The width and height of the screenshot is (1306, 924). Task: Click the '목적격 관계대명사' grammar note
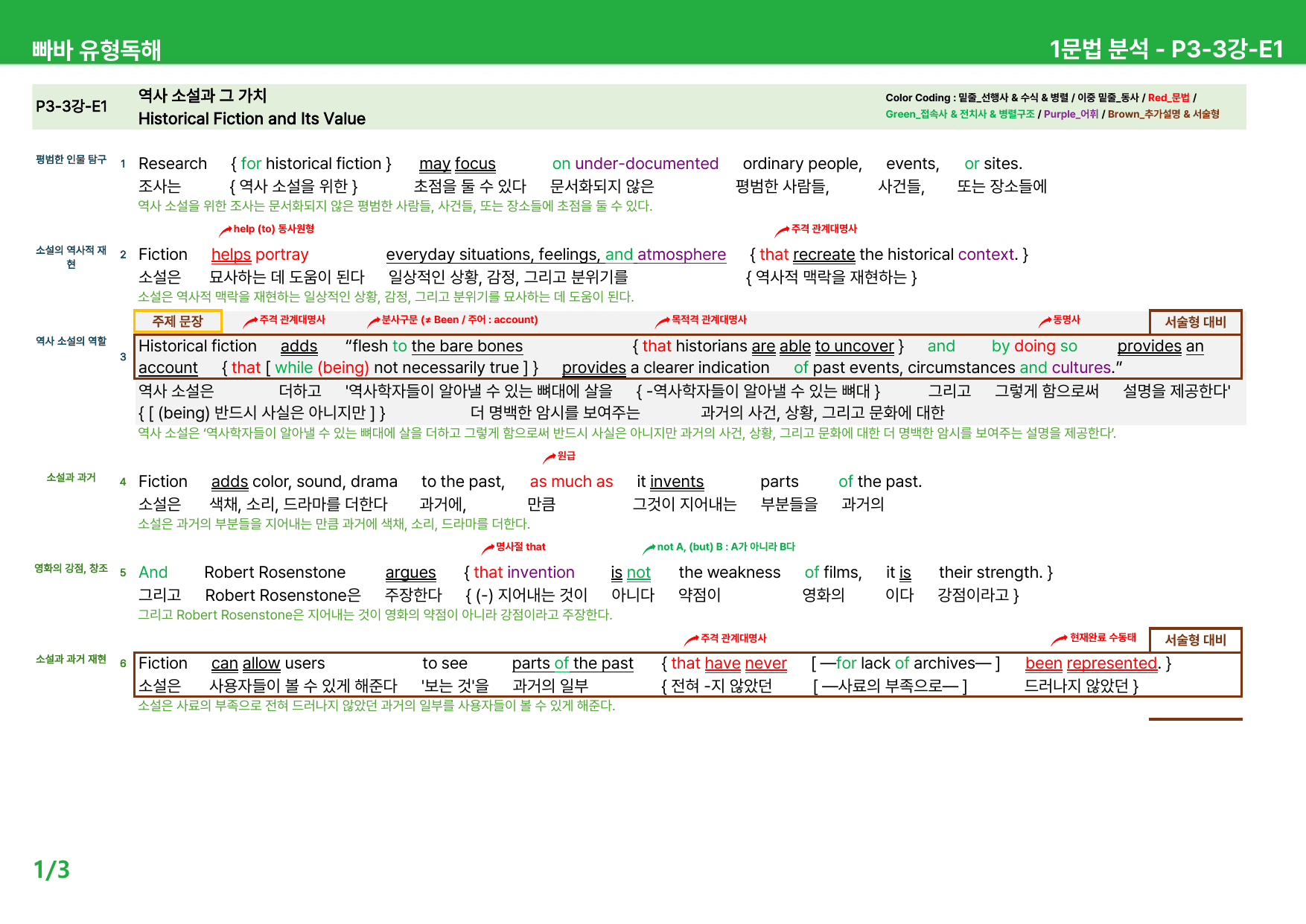[x=709, y=319]
